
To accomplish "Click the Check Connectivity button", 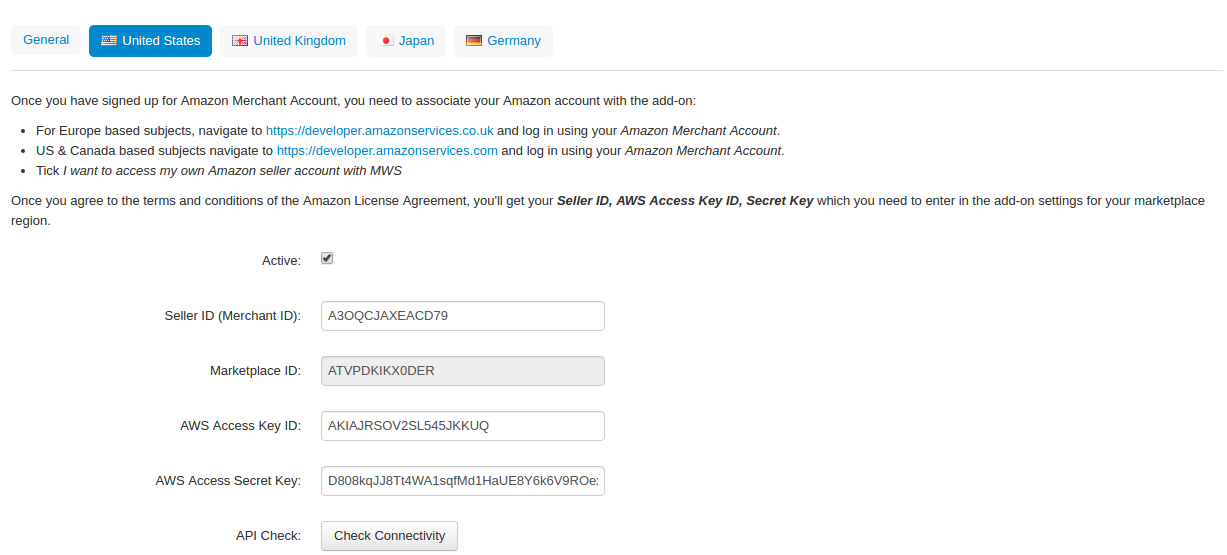I will coord(389,536).
